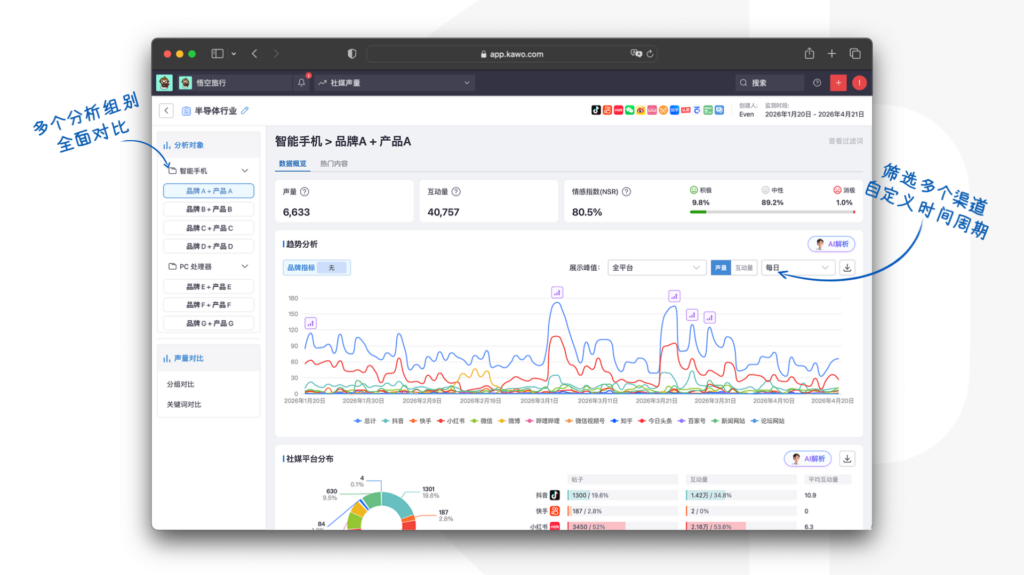Toggle 微博 series in chart legend

tap(509, 421)
